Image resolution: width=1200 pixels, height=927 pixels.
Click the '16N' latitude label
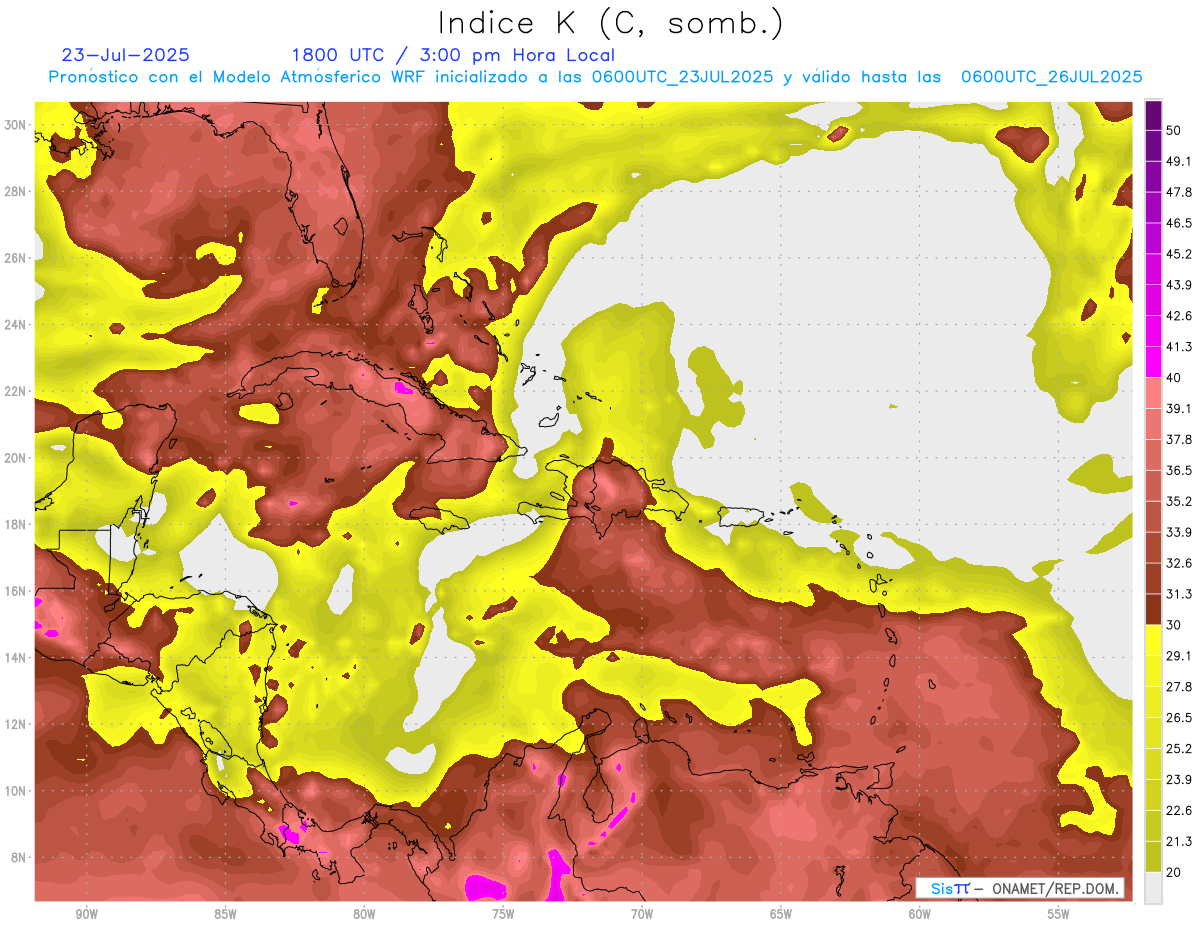(x=16, y=591)
